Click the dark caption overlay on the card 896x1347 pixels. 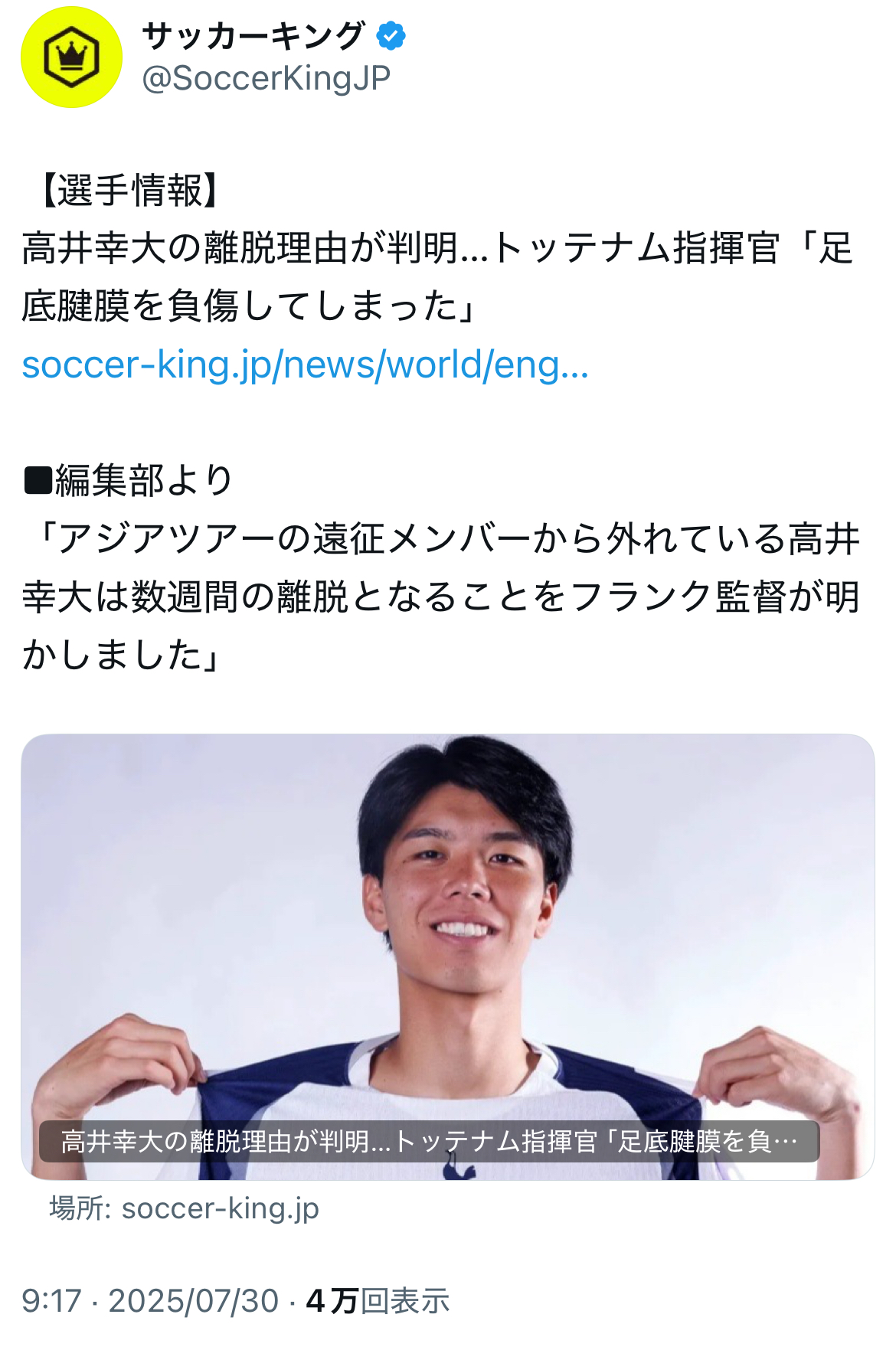(x=429, y=1142)
